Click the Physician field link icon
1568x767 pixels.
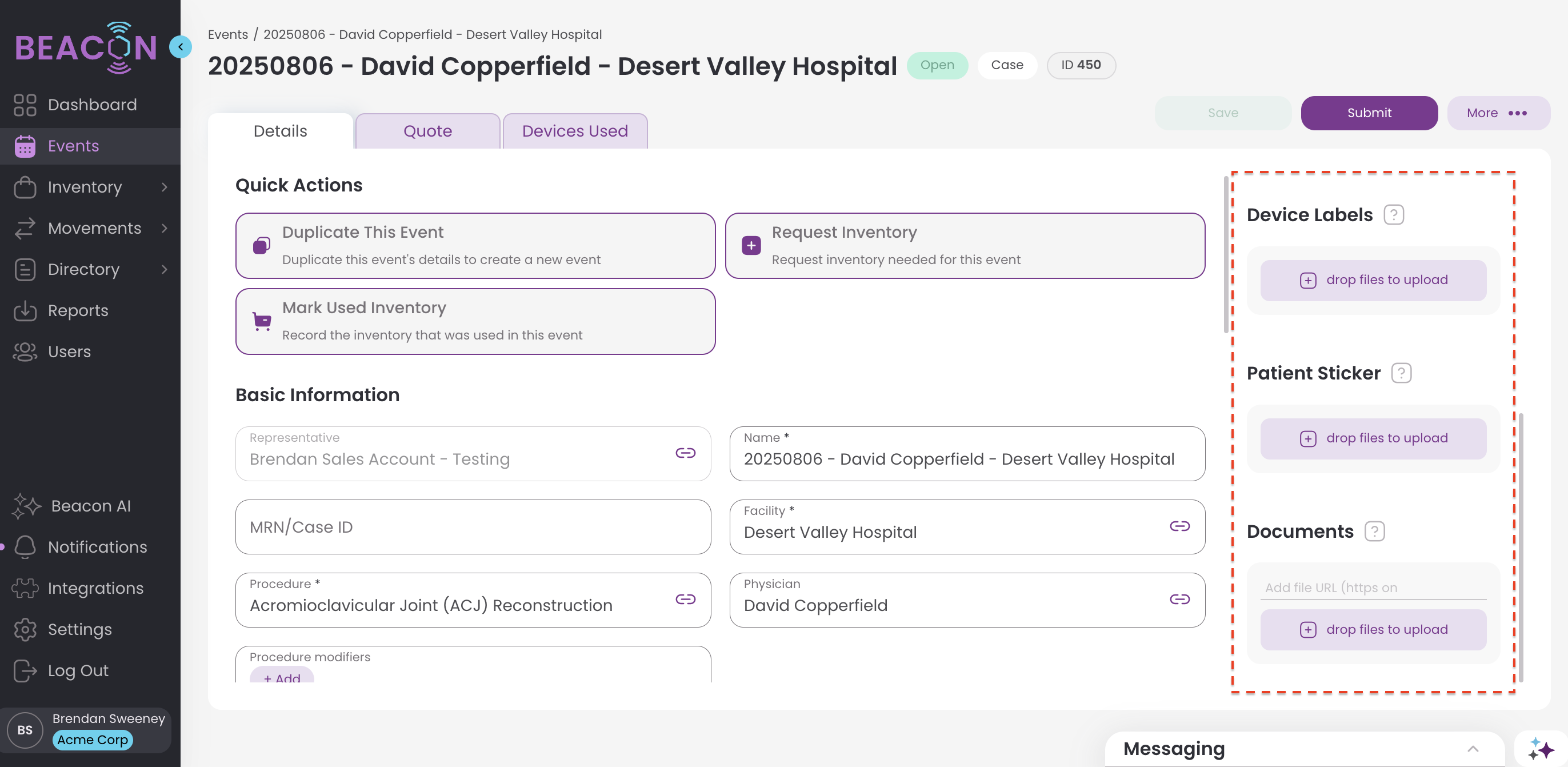(x=1179, y=600)
